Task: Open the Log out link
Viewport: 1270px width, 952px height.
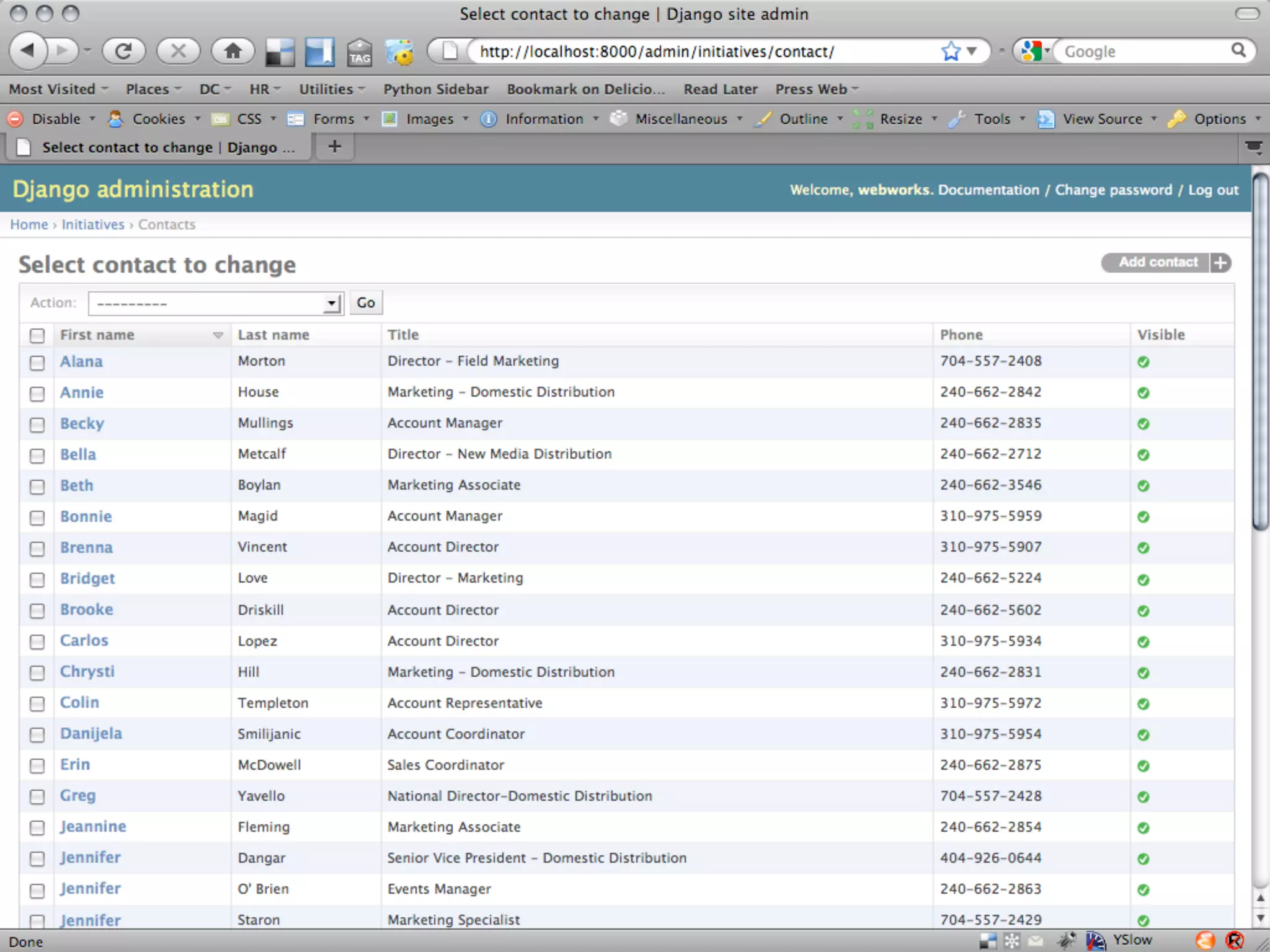Action: 1213,190
